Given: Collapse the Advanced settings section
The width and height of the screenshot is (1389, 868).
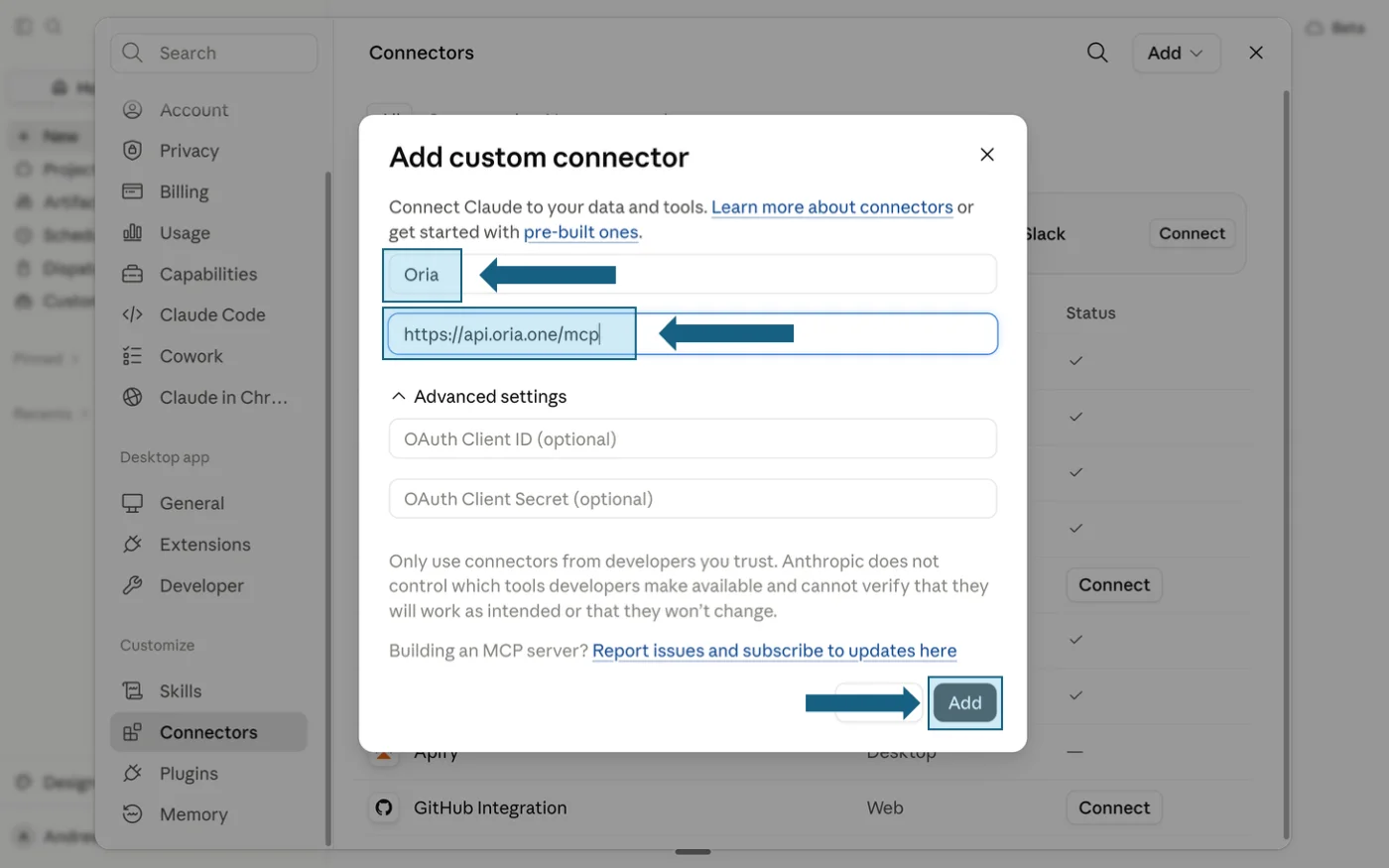Looking at the screenshot, I should pos(478,397).
